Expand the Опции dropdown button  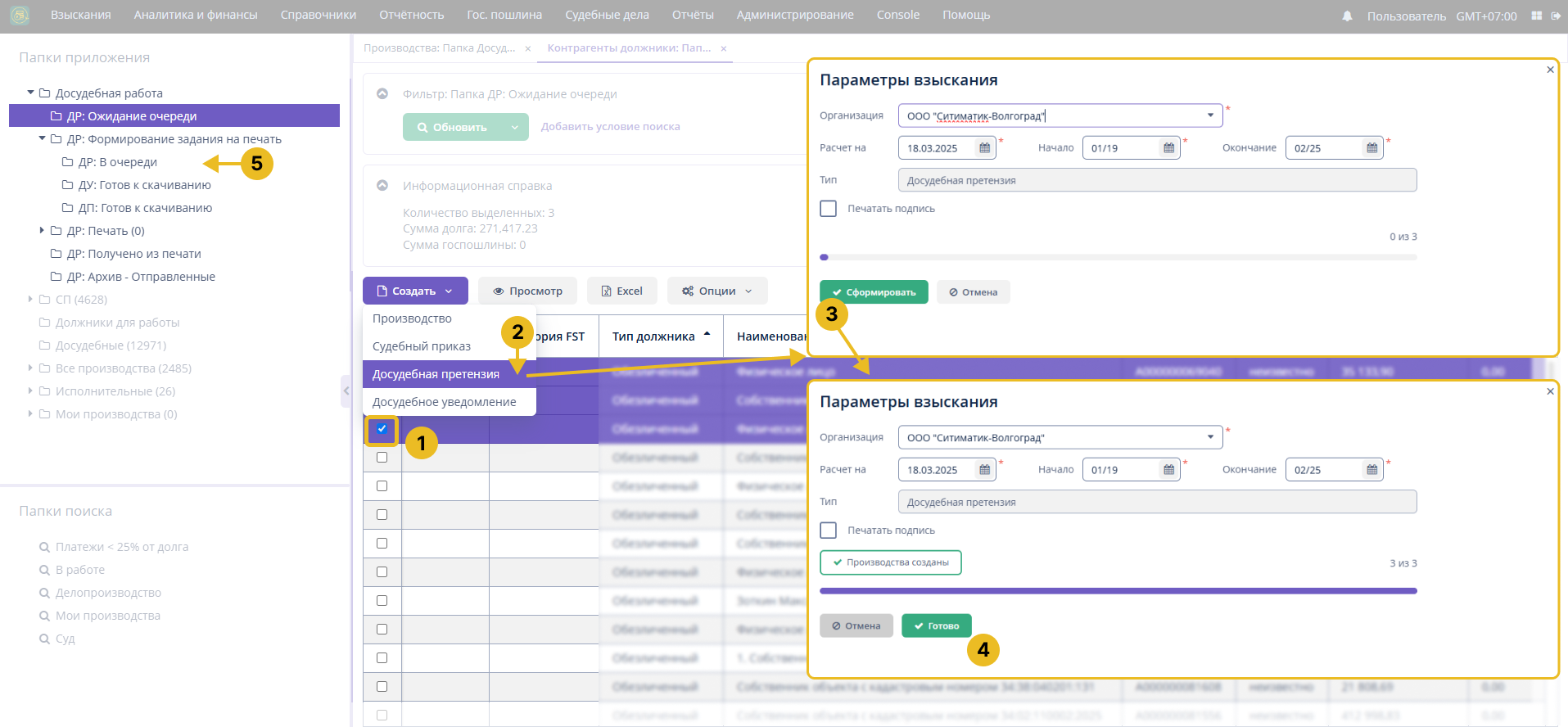(716, 291)
